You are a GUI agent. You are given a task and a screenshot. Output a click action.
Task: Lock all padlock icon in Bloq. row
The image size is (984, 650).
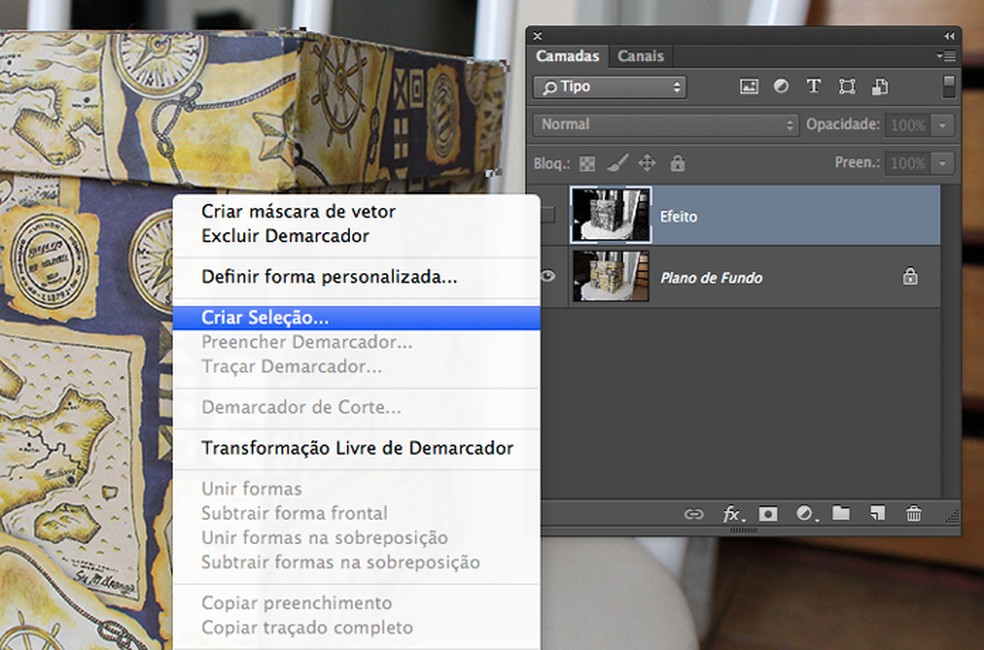[x=677, y=163]
